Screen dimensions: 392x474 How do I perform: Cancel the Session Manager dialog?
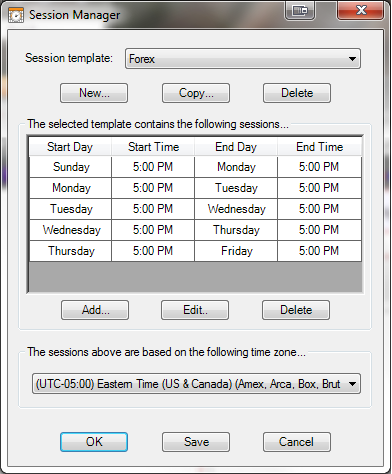pyautogui.click(x=297, y=442)
